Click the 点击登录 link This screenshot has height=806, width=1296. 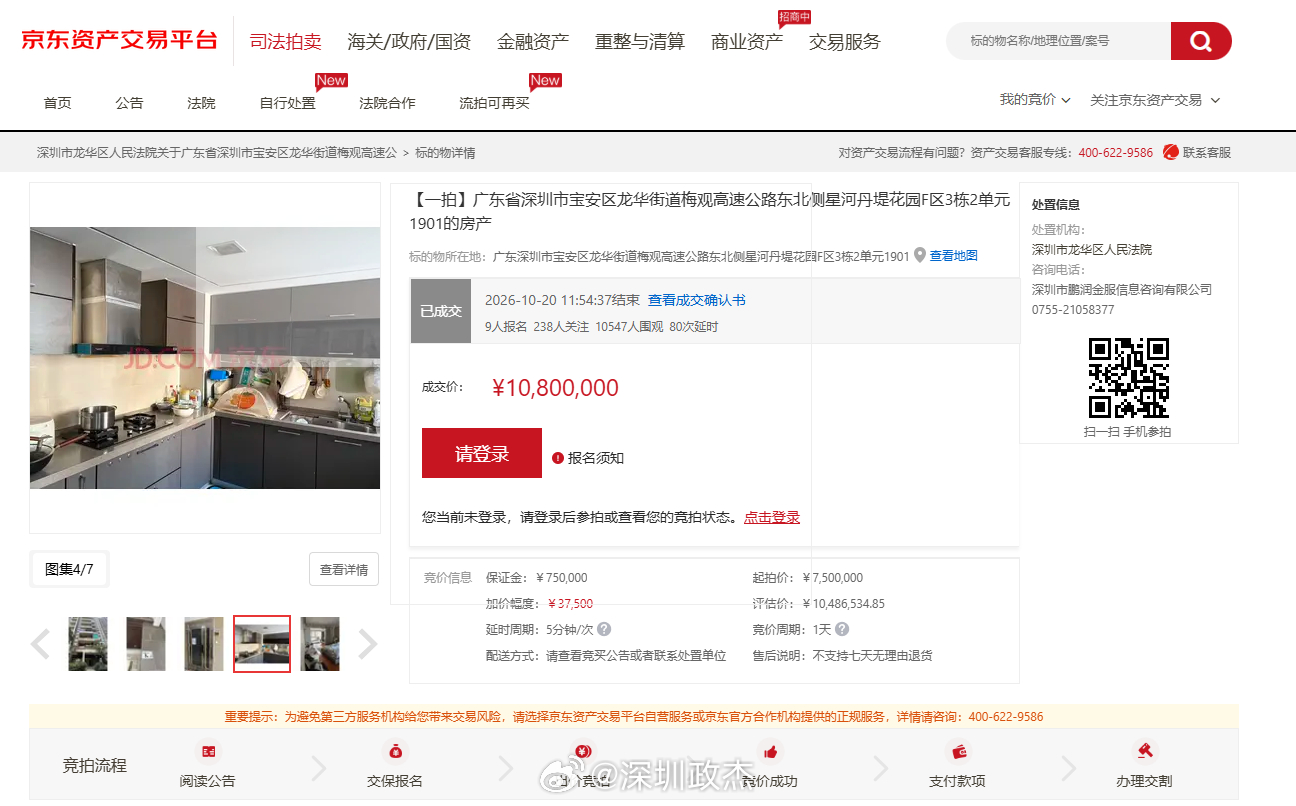click(x=772, y=517)
